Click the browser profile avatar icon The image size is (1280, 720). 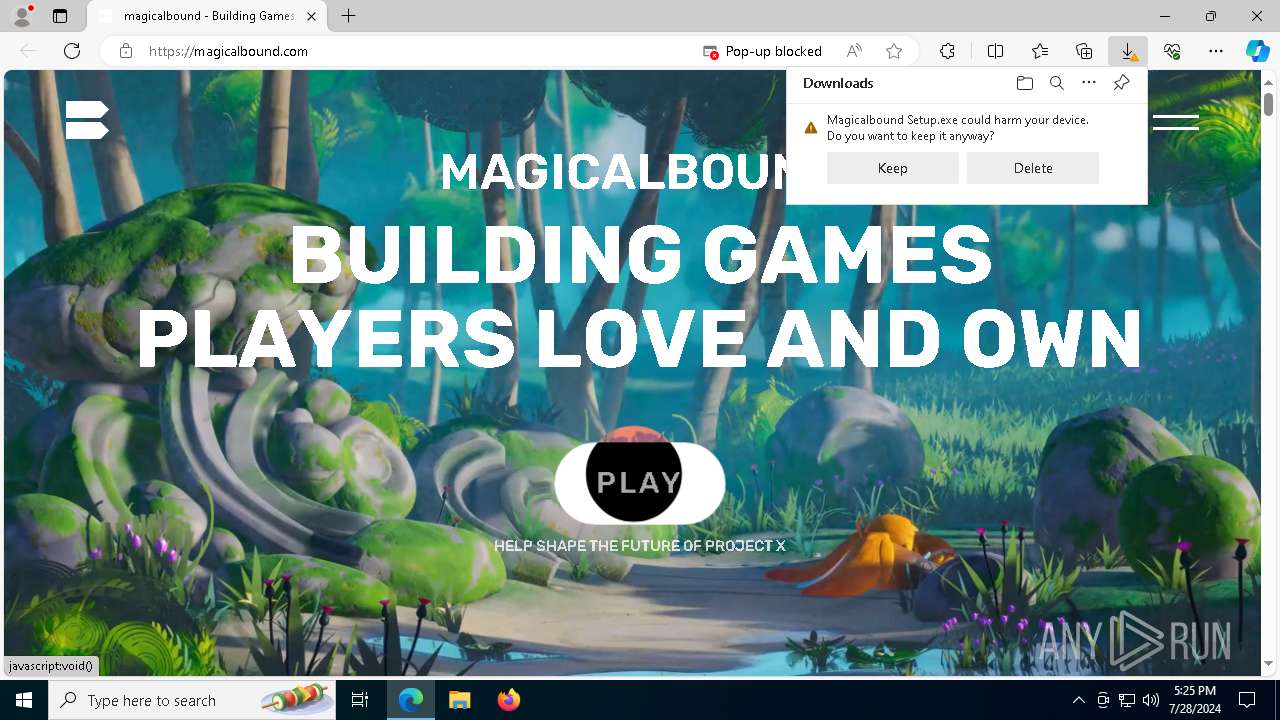pos(22,16)
